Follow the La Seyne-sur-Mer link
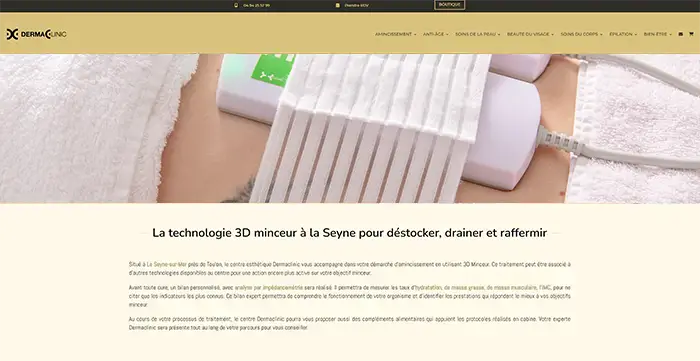 167,264
